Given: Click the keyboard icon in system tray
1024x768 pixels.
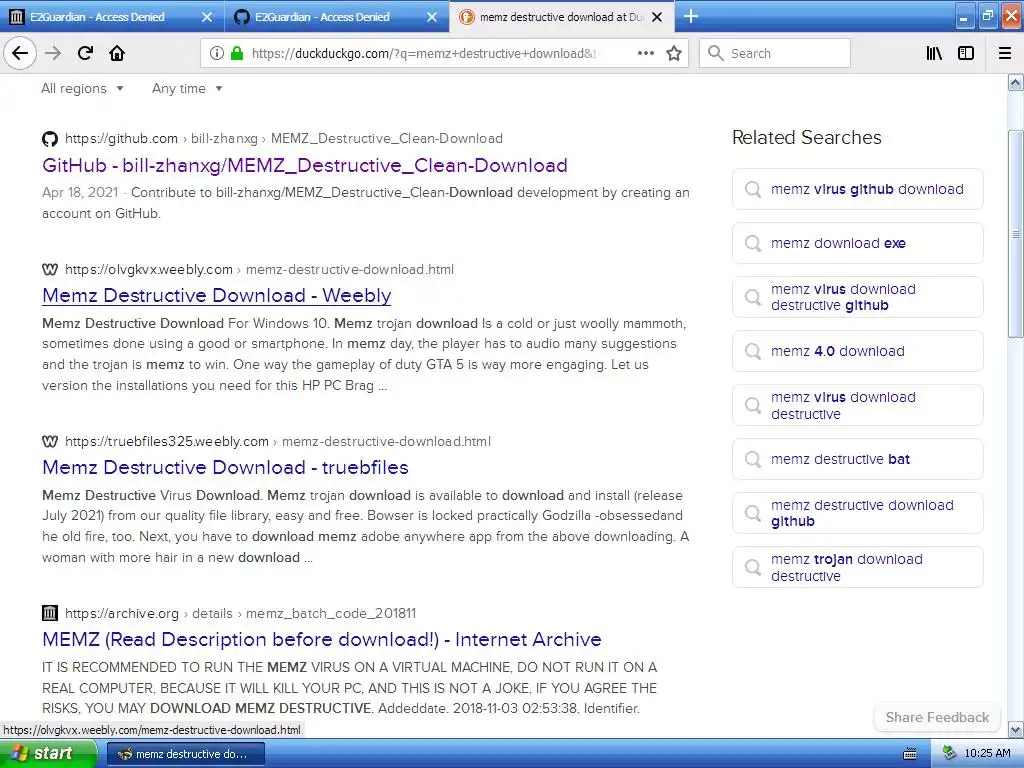Looking at the screenshot, I should pyautogui.click(x=909, y=754).
